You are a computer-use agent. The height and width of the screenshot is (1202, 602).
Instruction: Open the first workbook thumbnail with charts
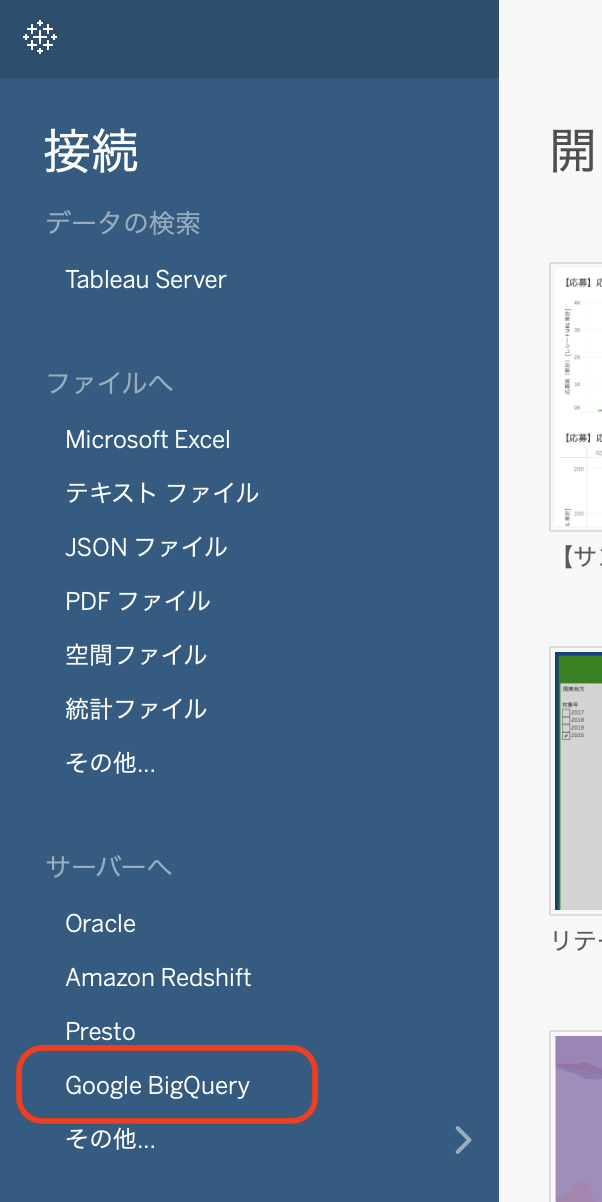pos(576,397)
